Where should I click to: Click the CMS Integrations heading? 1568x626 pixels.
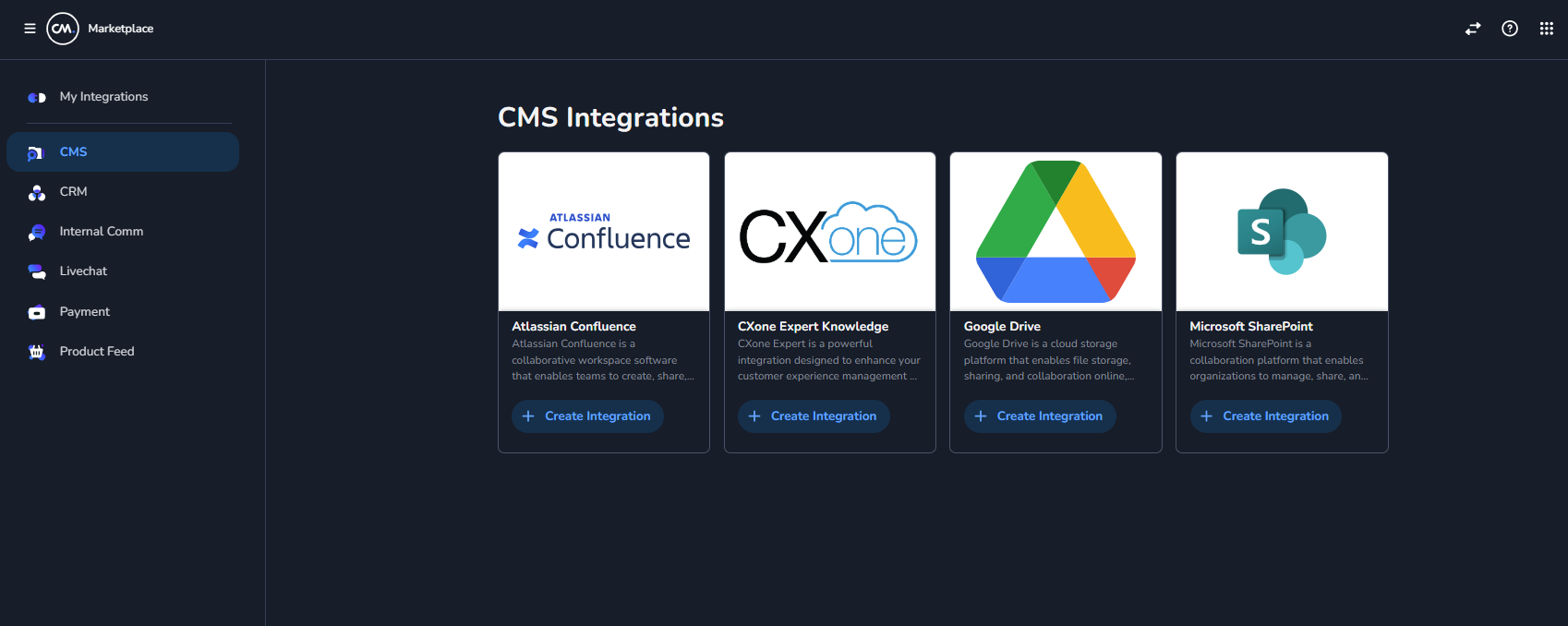(x=610, y=117)
